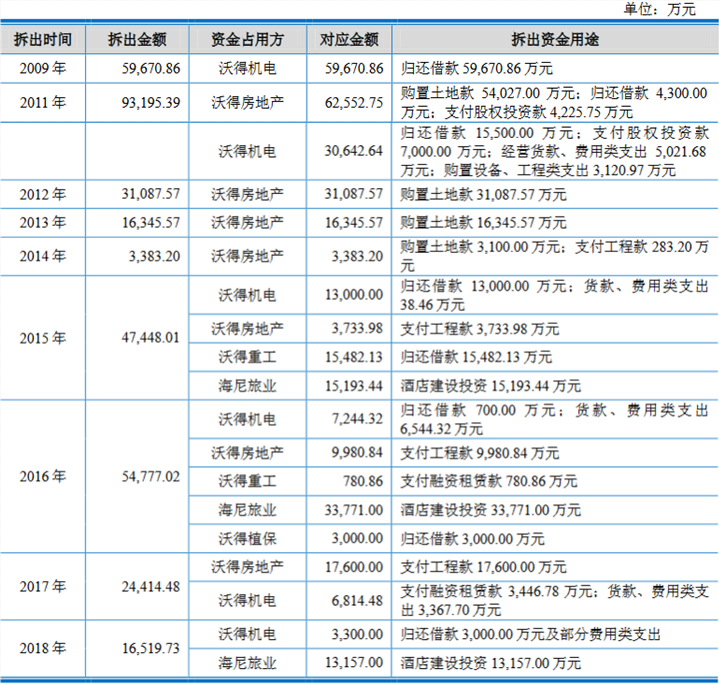Screen dimensions: 719x684
Task: Select the 2013 年 cell
Action: 43,223
